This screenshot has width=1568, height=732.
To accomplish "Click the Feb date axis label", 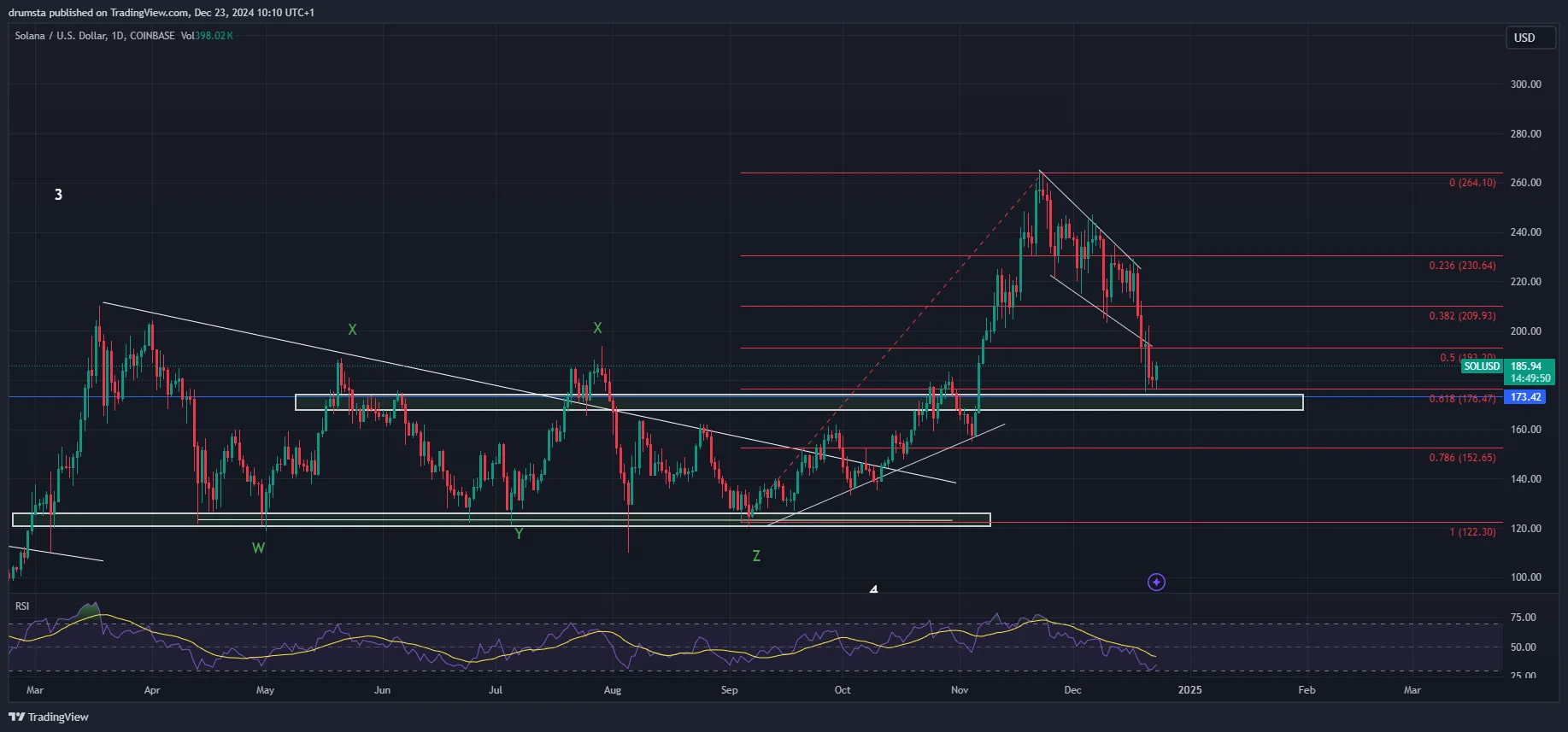I will tap(1307, 690).
